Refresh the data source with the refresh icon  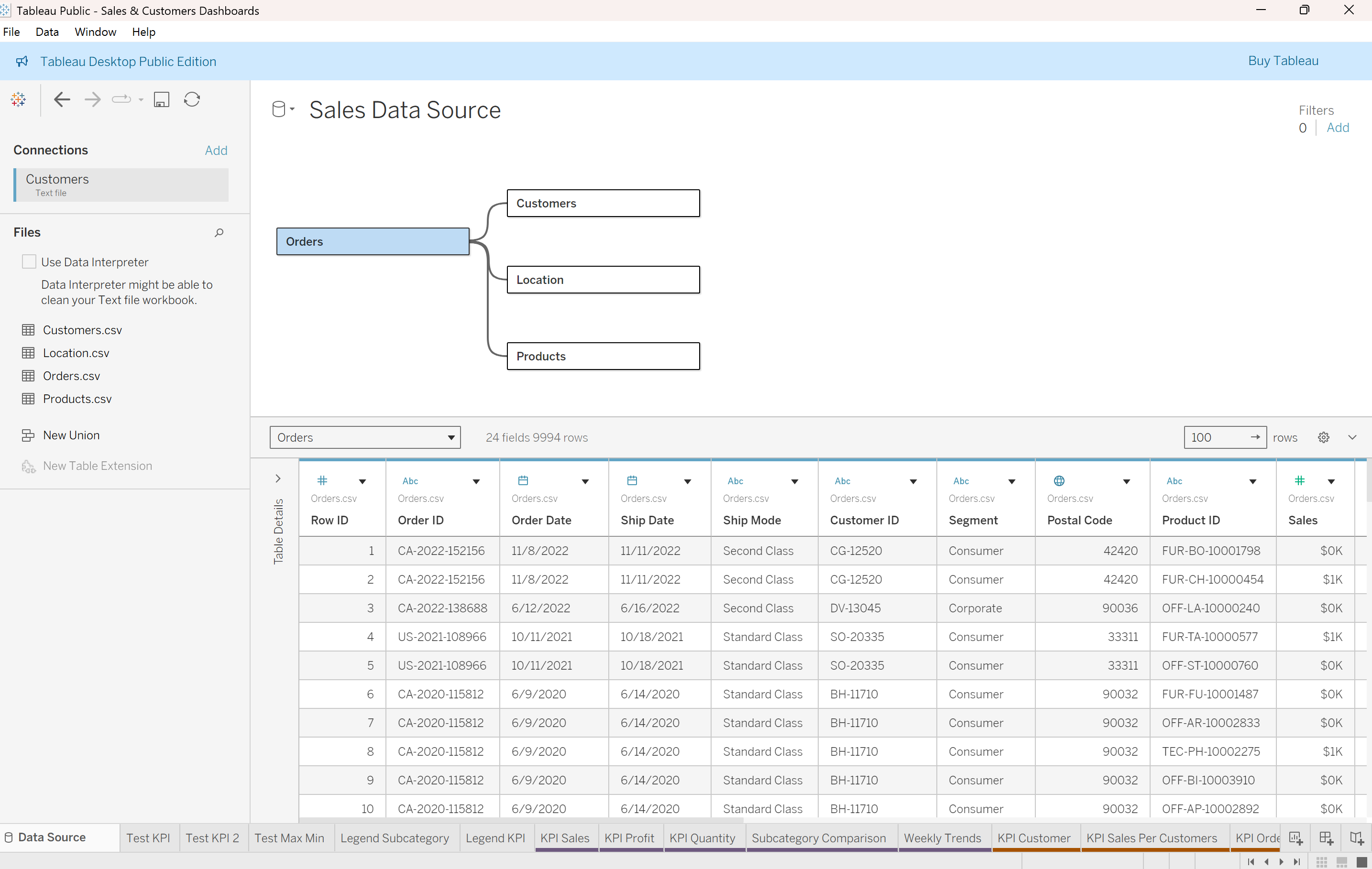coord(192,99)
